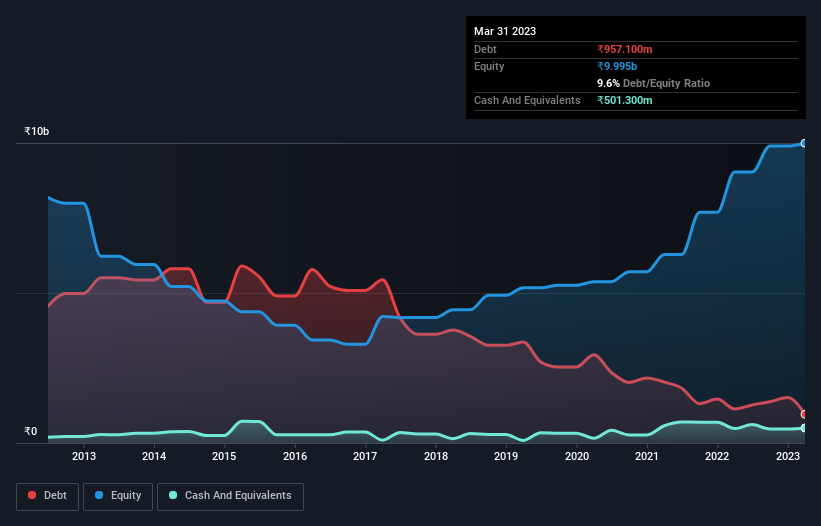The height and width of the screenshot is (526, 821).
Task: Click the 2019 x-axis label
Action: click(506, 456)
